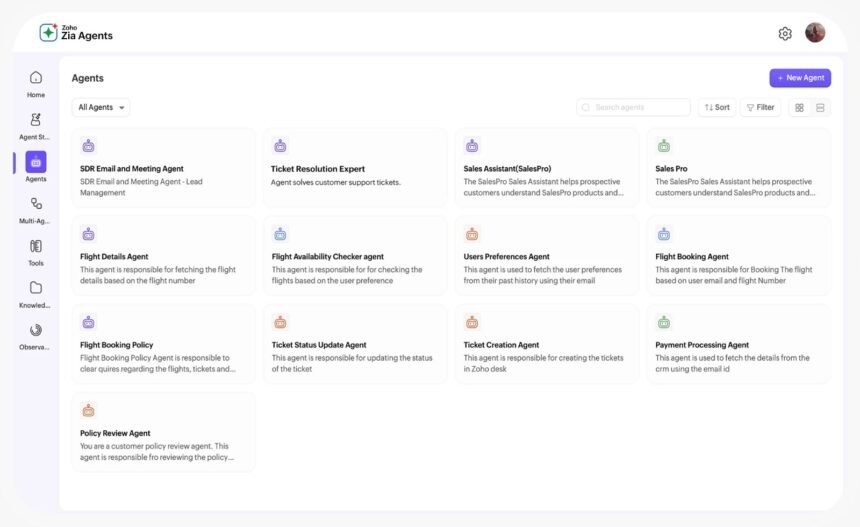The height and width of the screenshot is (527, 860).
Task: Open the Payment Processing Agent card
Action: point(739,344)
